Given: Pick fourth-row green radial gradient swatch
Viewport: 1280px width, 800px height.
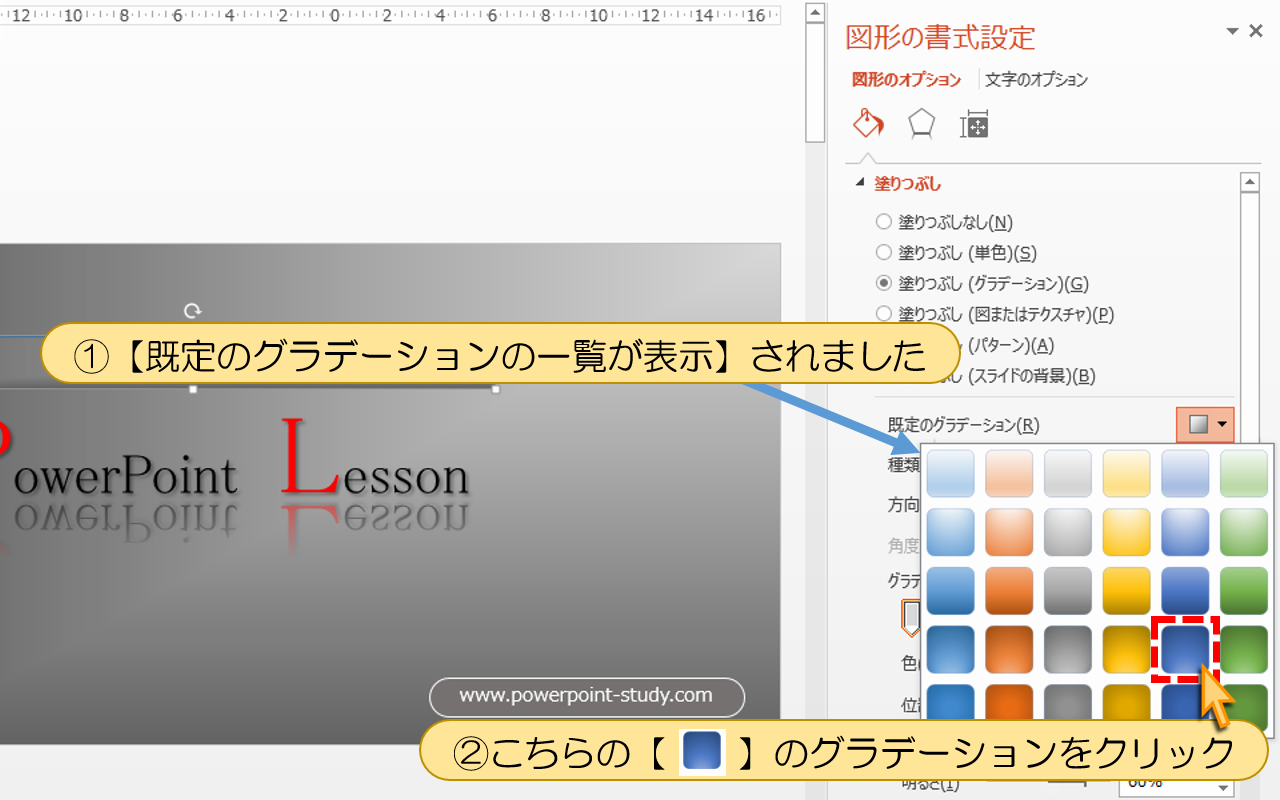Looking at the screenshot, I should tap(1244, 650).
